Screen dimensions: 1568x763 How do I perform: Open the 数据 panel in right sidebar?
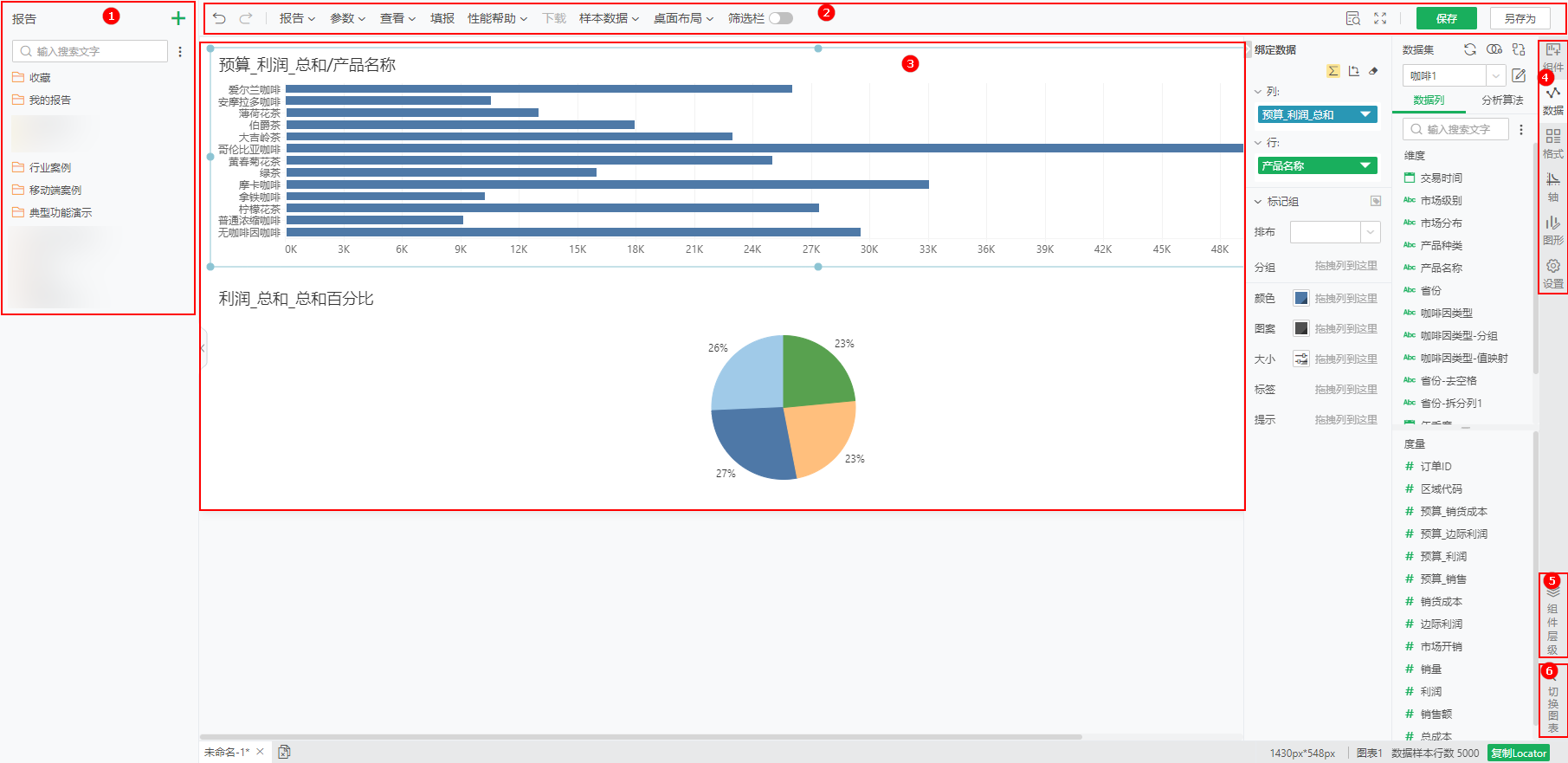pyautogui.click(x=1553, y=100)
